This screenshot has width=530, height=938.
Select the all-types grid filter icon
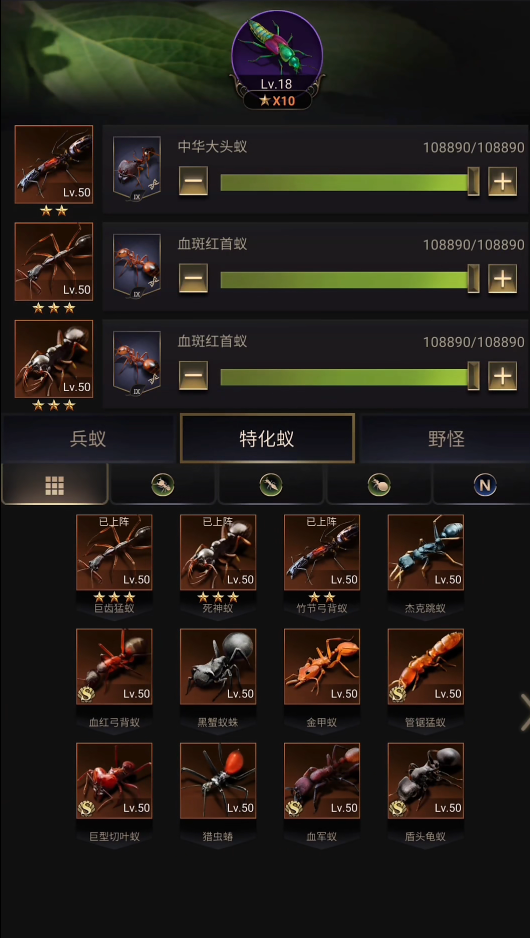pos(54,485)
